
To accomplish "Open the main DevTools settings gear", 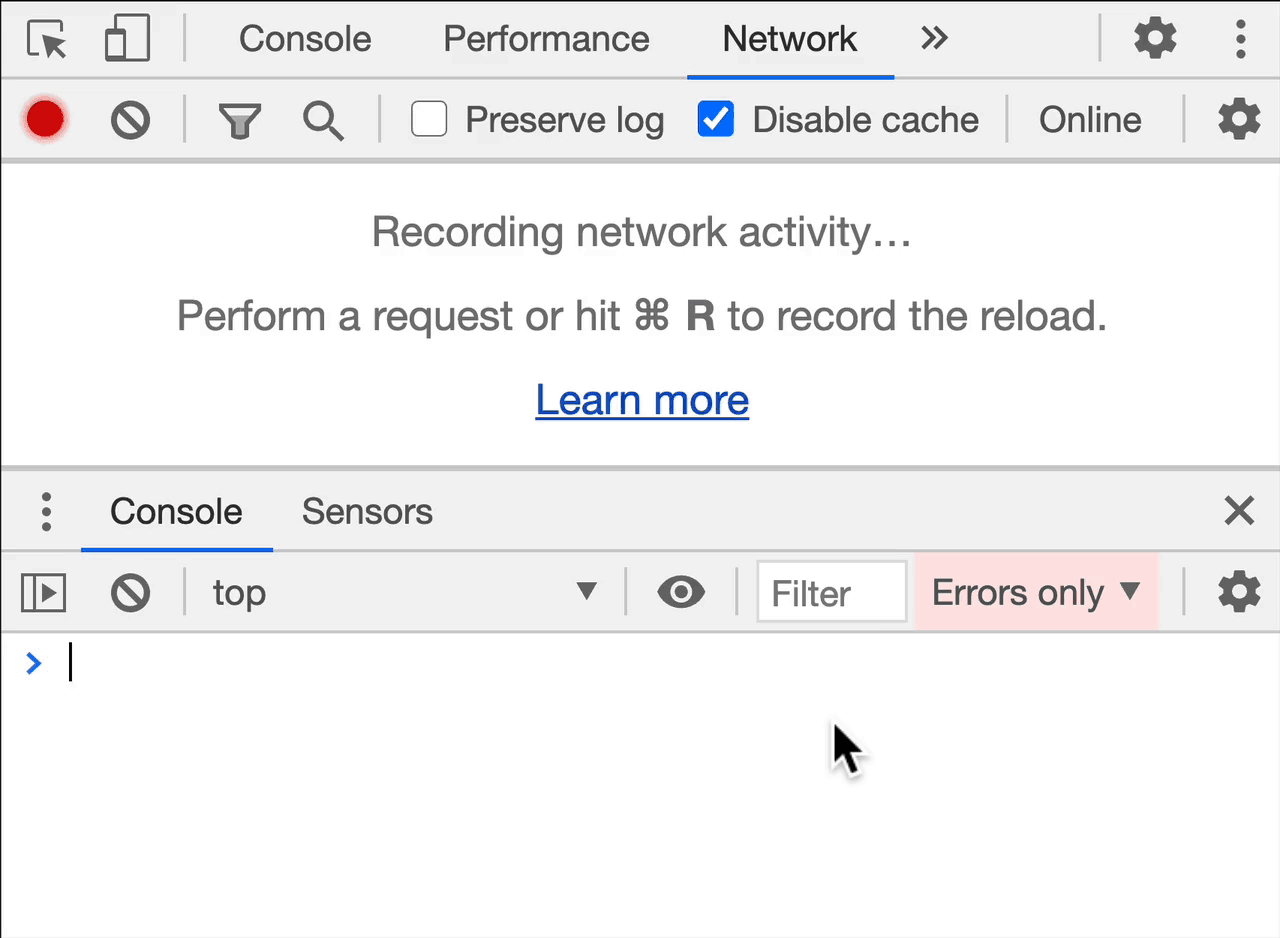I will (x=1155, y=39).
